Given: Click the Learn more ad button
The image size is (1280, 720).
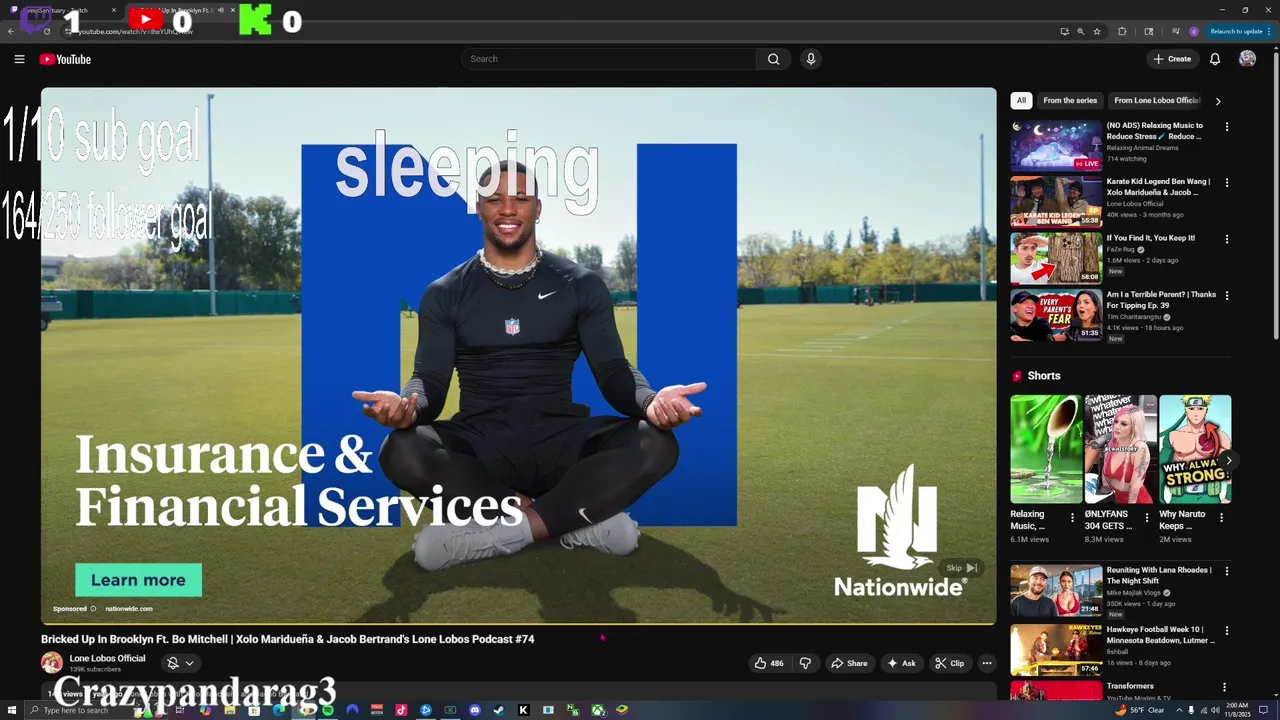Looking at the screenshot, I should click(x=138, y=580).
